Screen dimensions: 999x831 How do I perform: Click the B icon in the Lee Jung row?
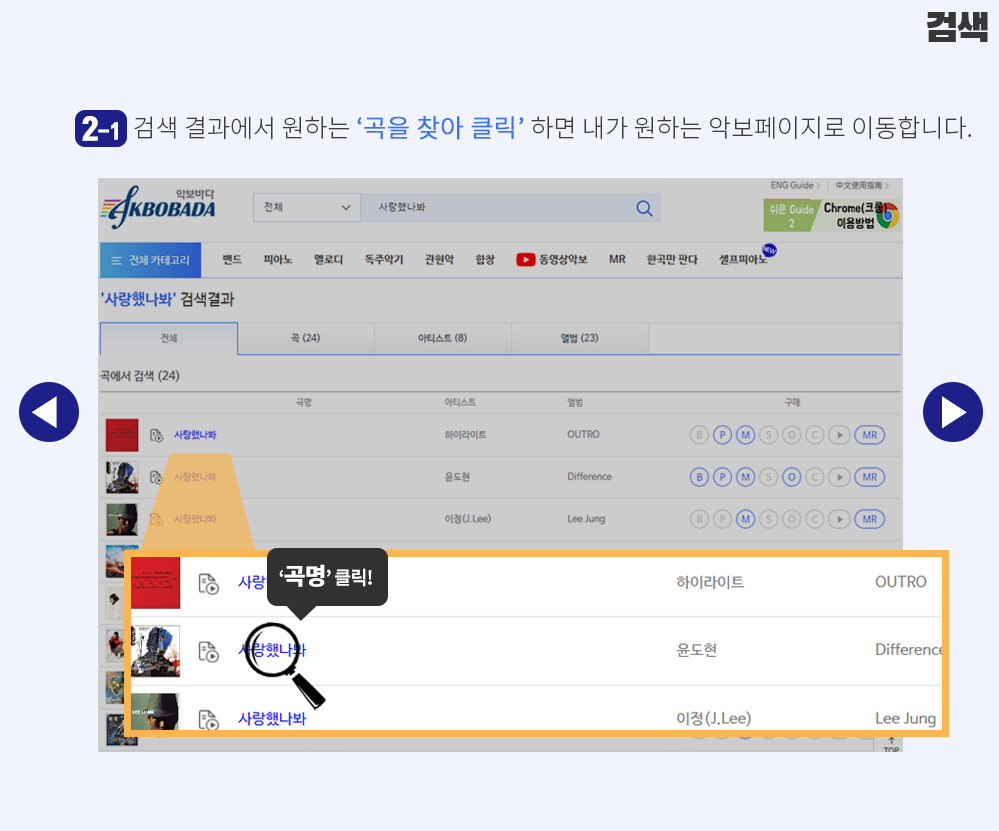tap(699, 519)
